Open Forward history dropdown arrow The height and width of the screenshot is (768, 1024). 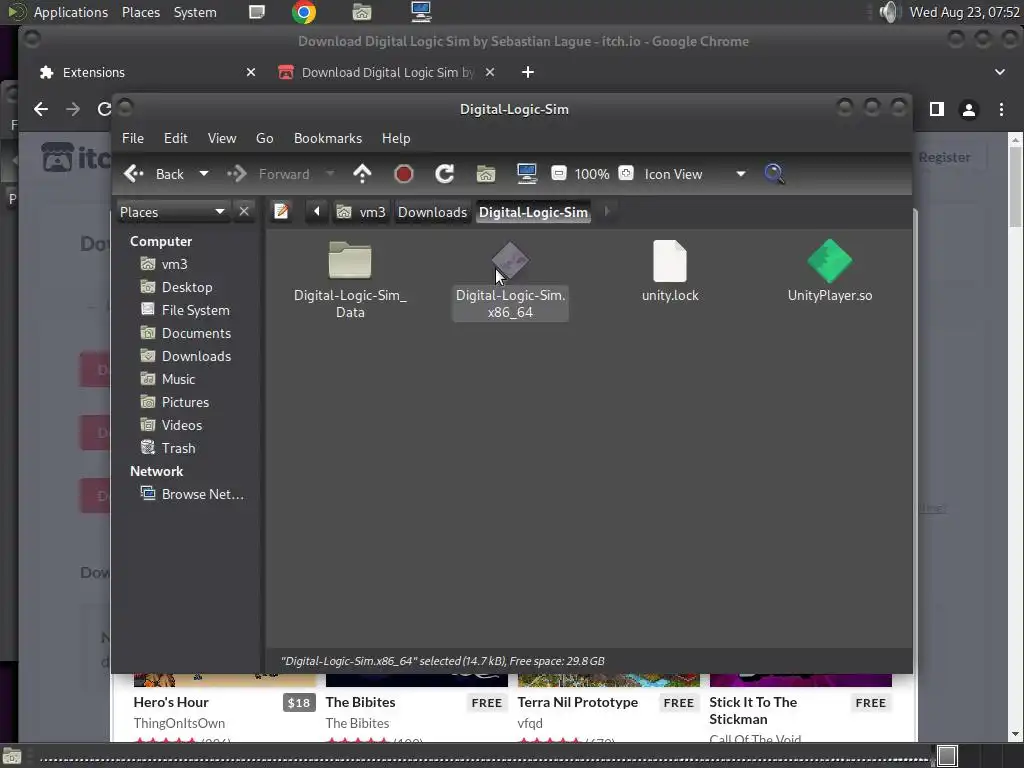(330, 174)
